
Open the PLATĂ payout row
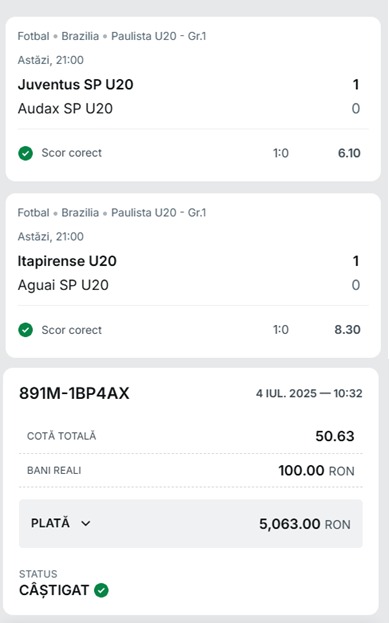(x=191, y=524)
